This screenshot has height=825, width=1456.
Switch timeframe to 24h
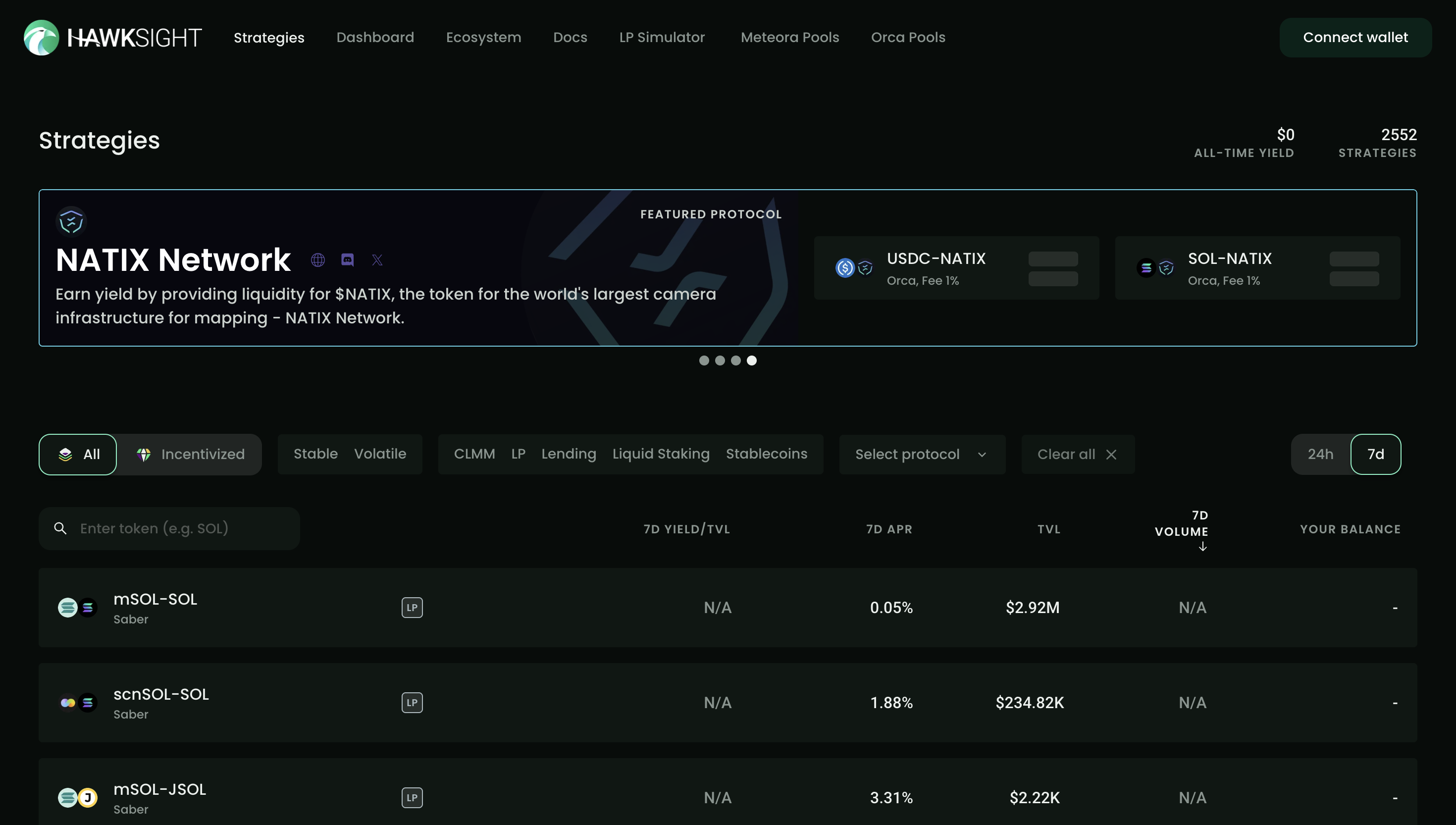[x=1320, y=455]
